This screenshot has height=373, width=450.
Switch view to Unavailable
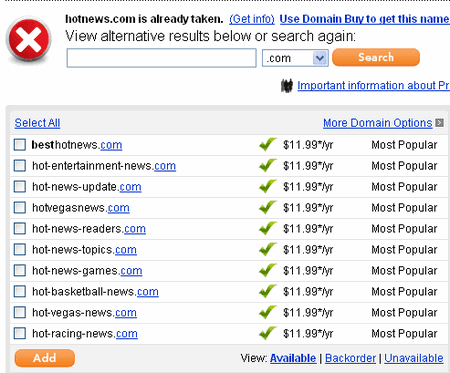(414, 358)
